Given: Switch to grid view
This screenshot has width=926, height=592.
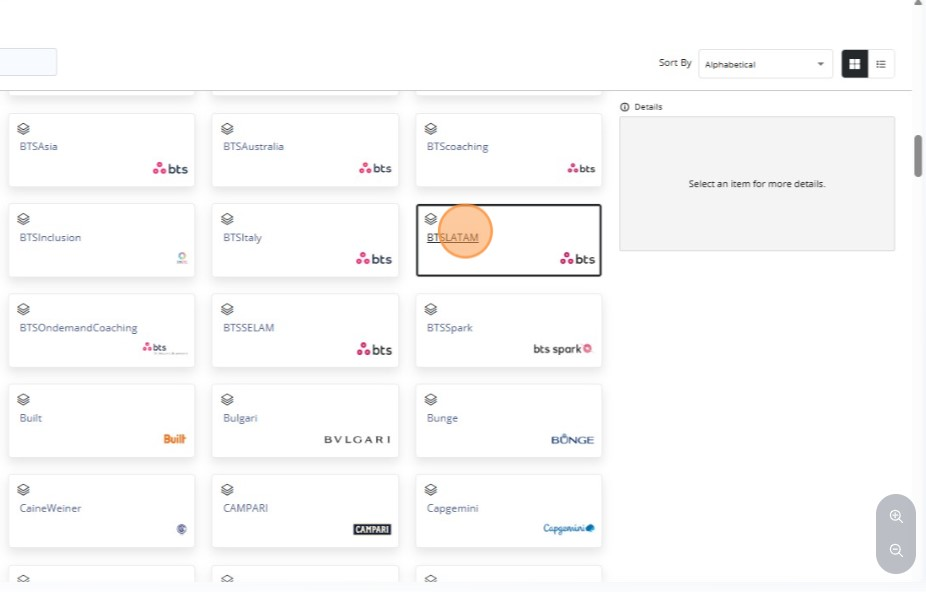Looking at the screenshot, I should pyautogui.click(x=854, y=64).
